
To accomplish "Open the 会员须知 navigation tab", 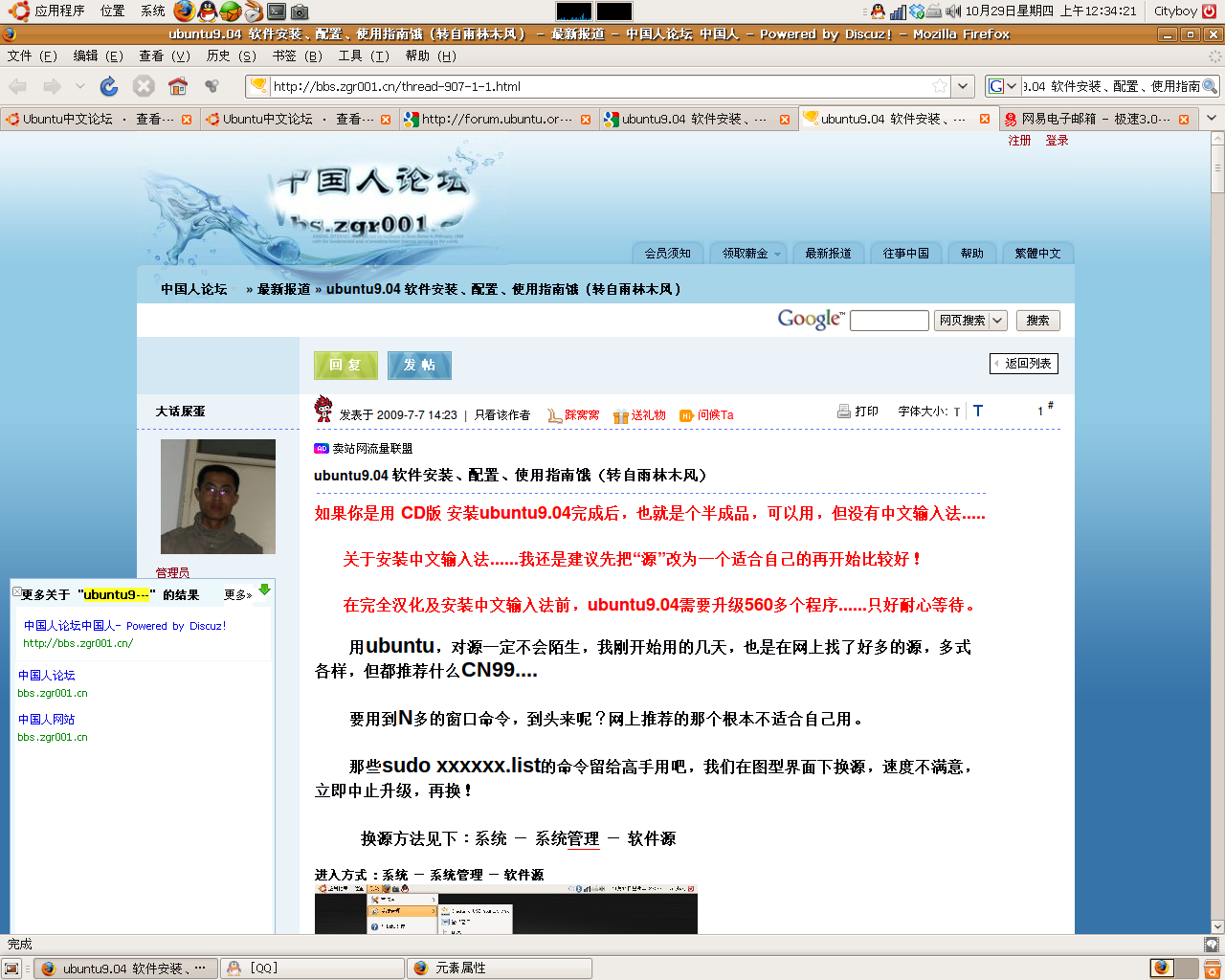I will (x=667, y=254).
